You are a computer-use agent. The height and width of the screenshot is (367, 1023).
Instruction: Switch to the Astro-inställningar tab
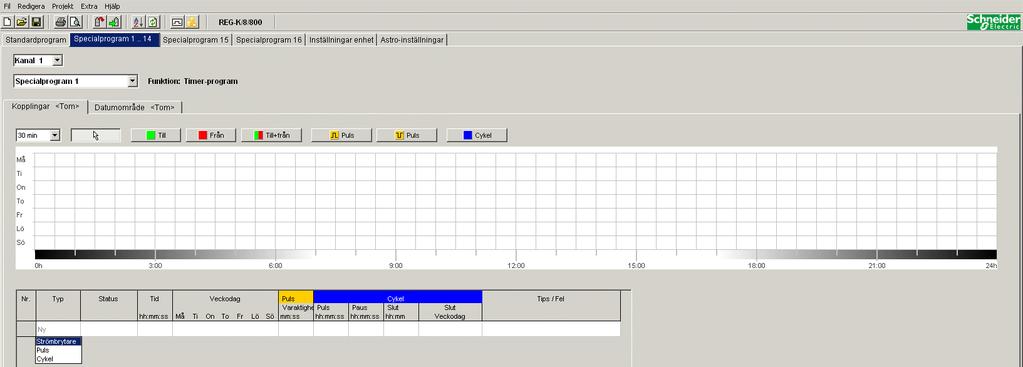pyautogui.click(x=412, y=40)
